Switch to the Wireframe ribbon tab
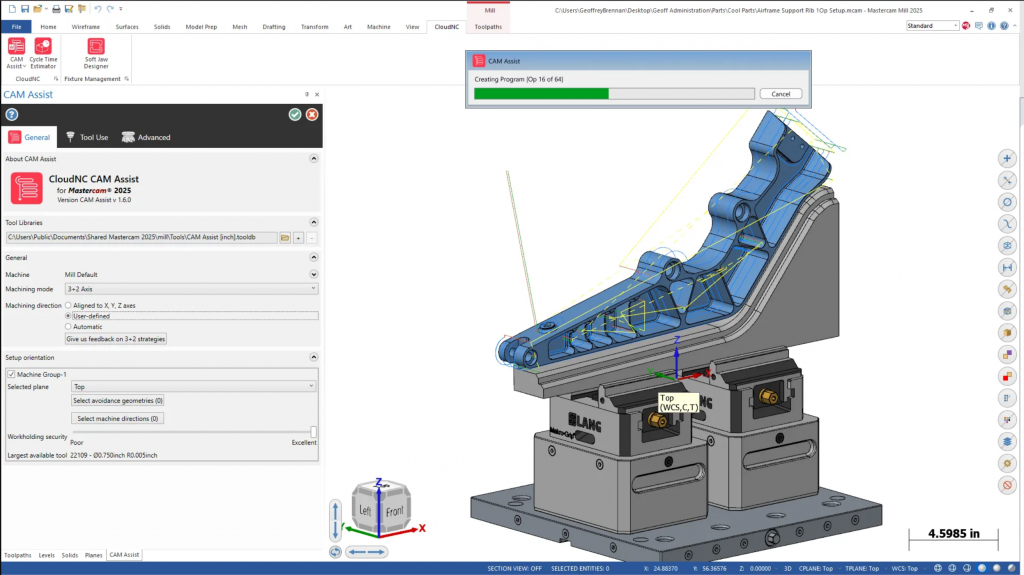The height and width of the screenshot is (575, 1024). pos(86,27)
